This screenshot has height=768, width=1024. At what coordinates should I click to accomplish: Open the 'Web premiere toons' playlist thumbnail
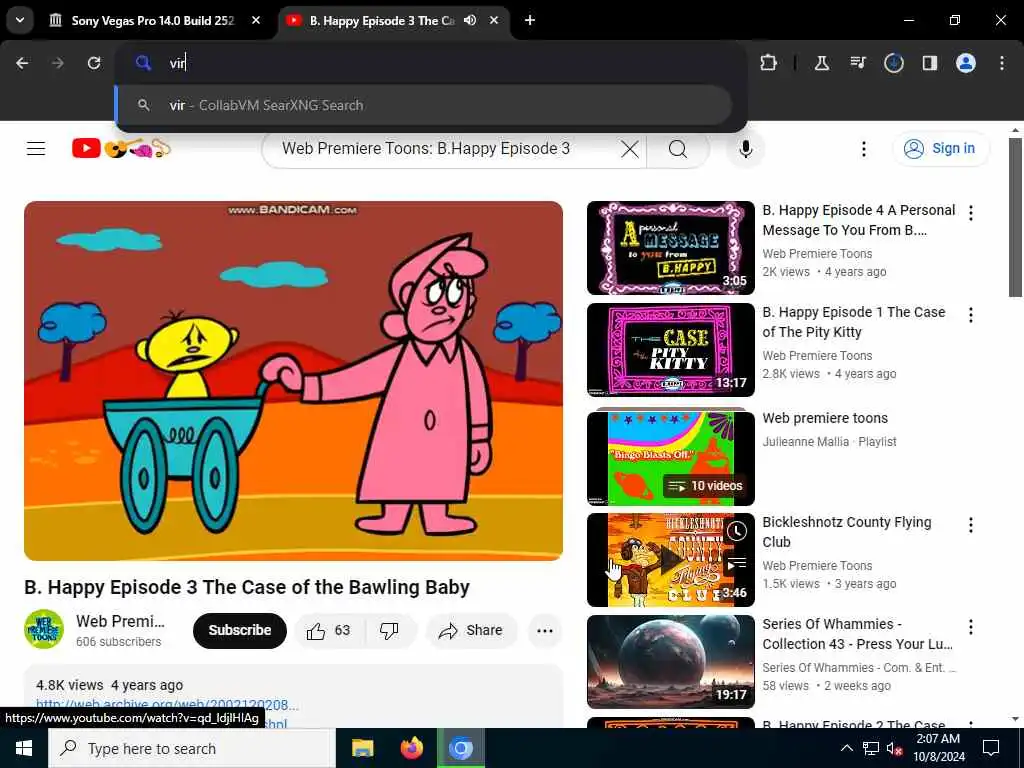671,457
